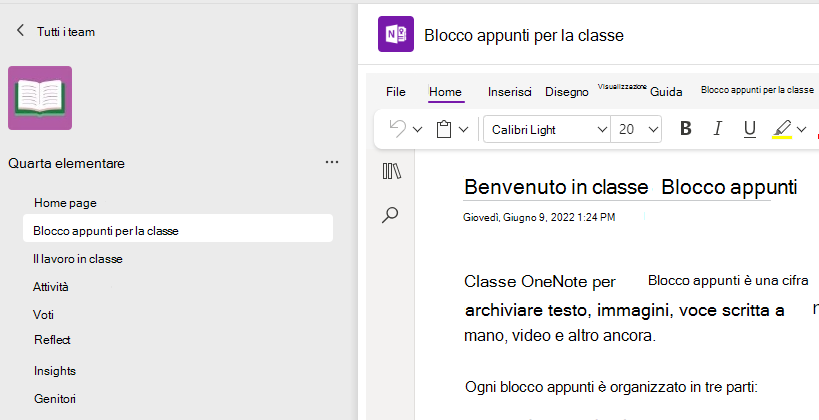
Task: Open the File menu
Action: [395, 92]
